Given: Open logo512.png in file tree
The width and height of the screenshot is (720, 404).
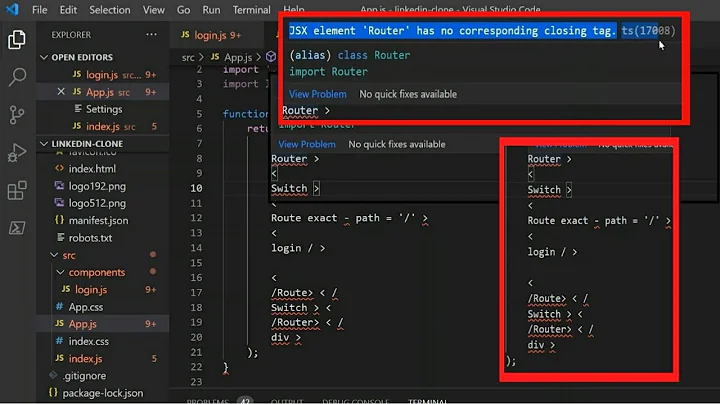Looking at the screenshot, I should (x=103, y=203).
